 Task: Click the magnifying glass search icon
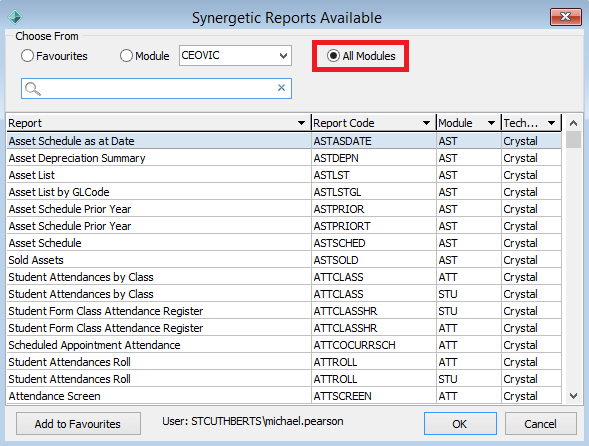click(33, 89)
